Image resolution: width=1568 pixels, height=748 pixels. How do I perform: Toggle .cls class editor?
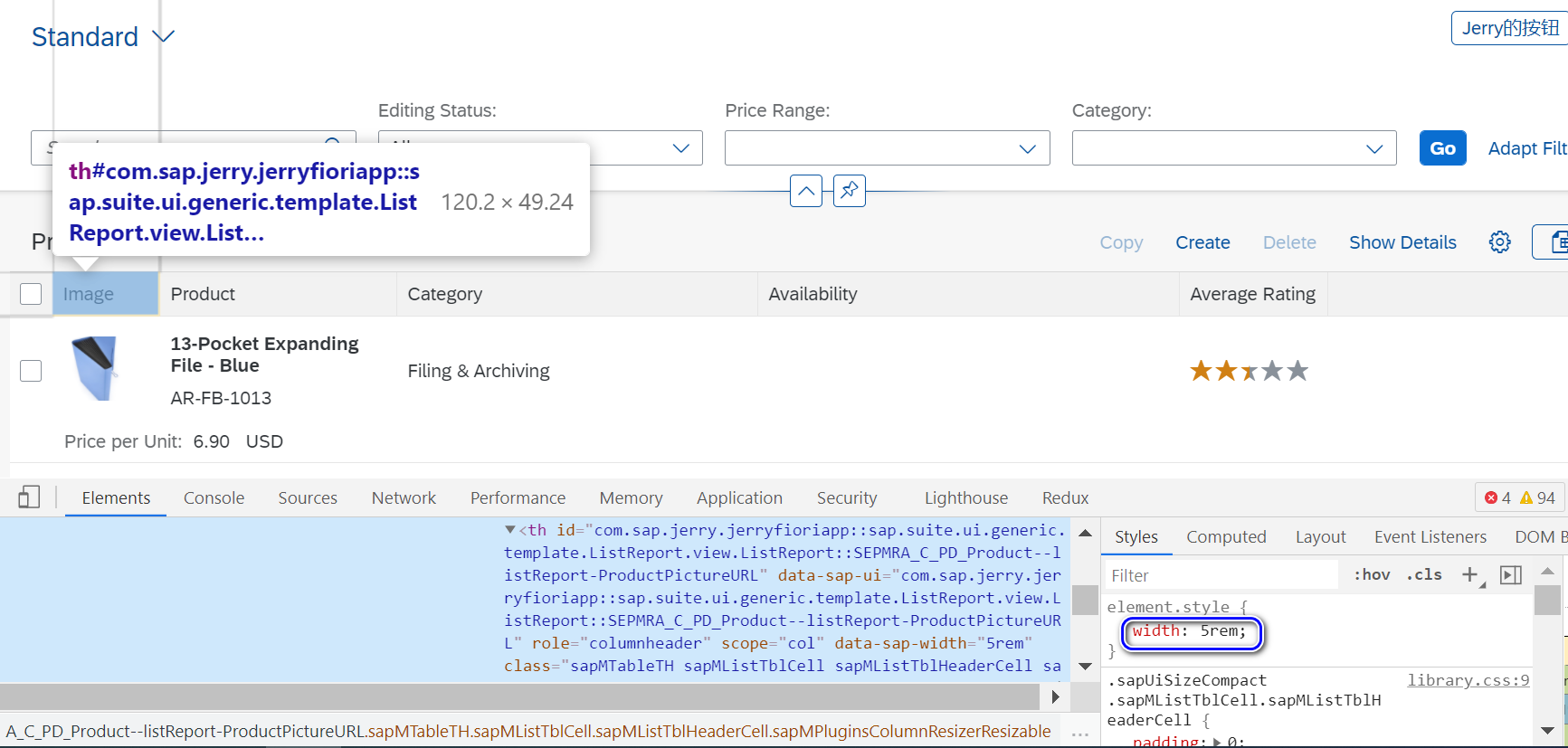tap(1424, 575)
